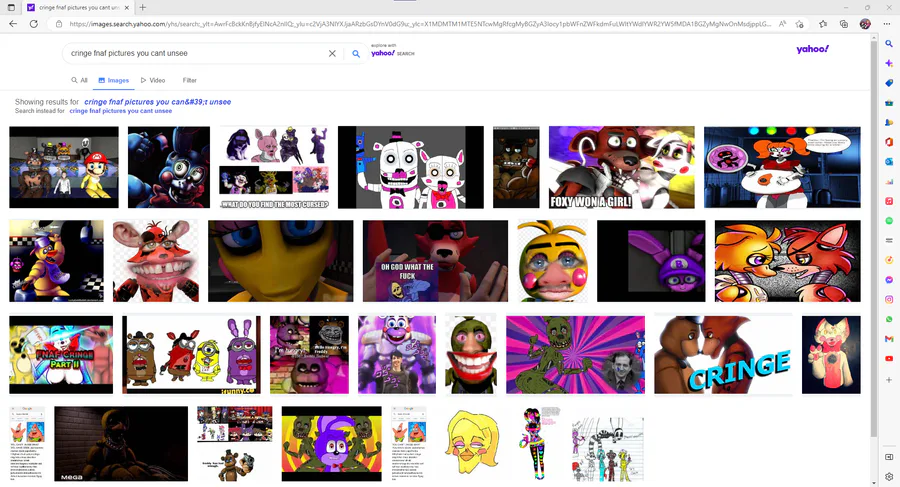Screen dimensions: 900x487
Task: Open the Toy Chica pig nose image
Action: click(x=552, y=261)
